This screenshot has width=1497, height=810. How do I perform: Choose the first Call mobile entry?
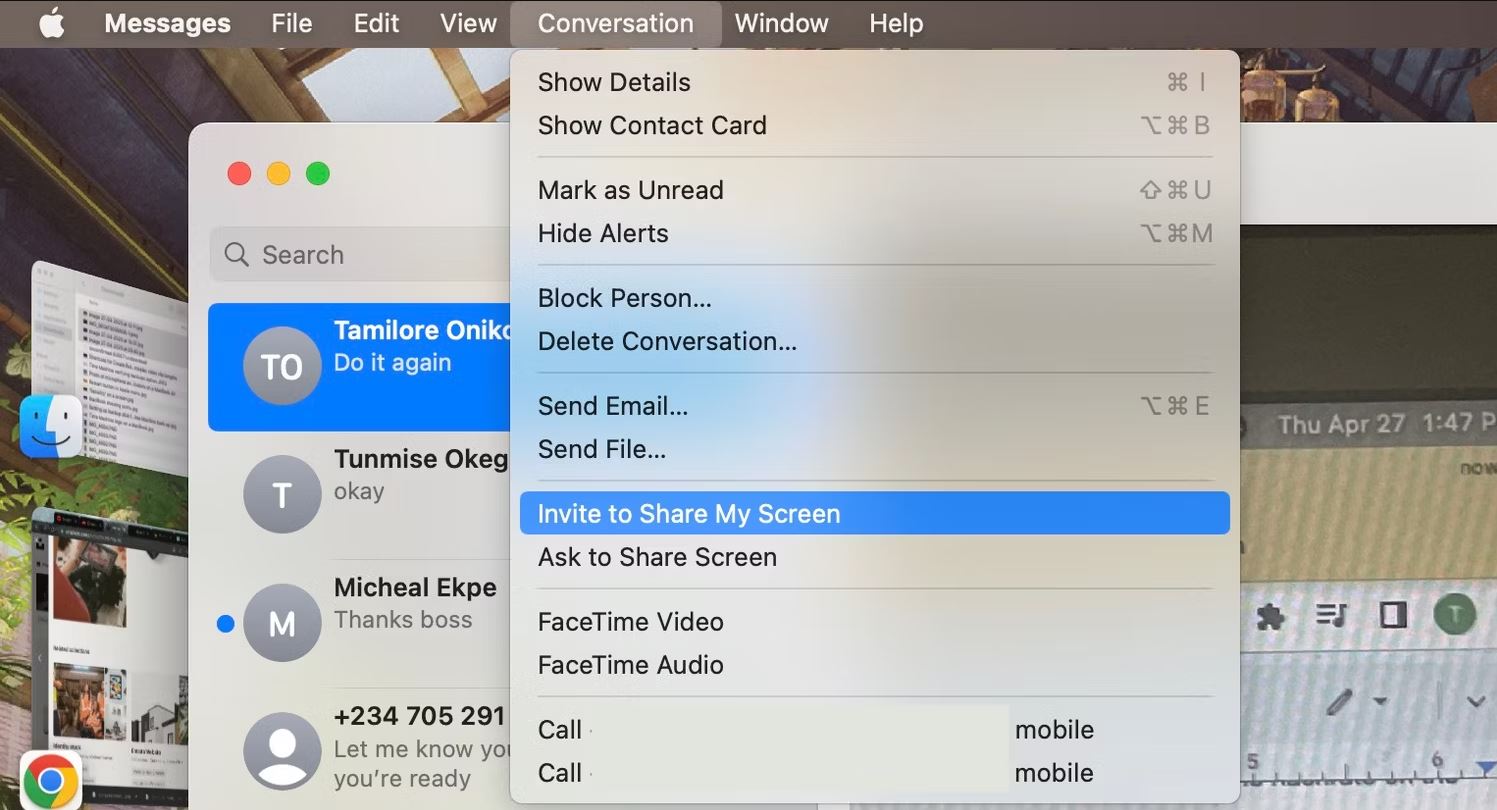[x=875, y=730]
